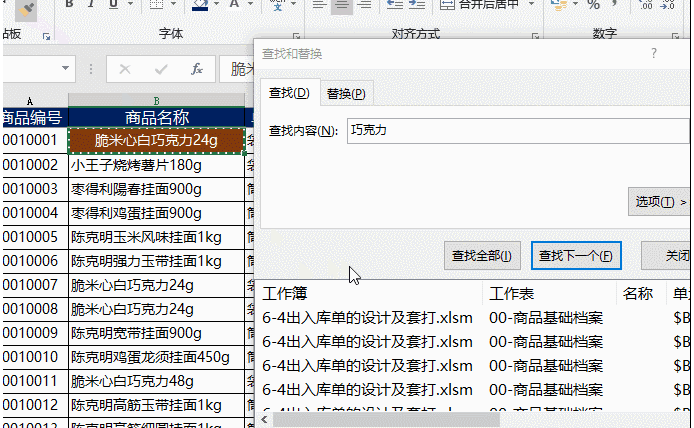This screenshot has width=694, height=428.
Task: Expand the Name Box dropdown
Action: pos(66,68)
